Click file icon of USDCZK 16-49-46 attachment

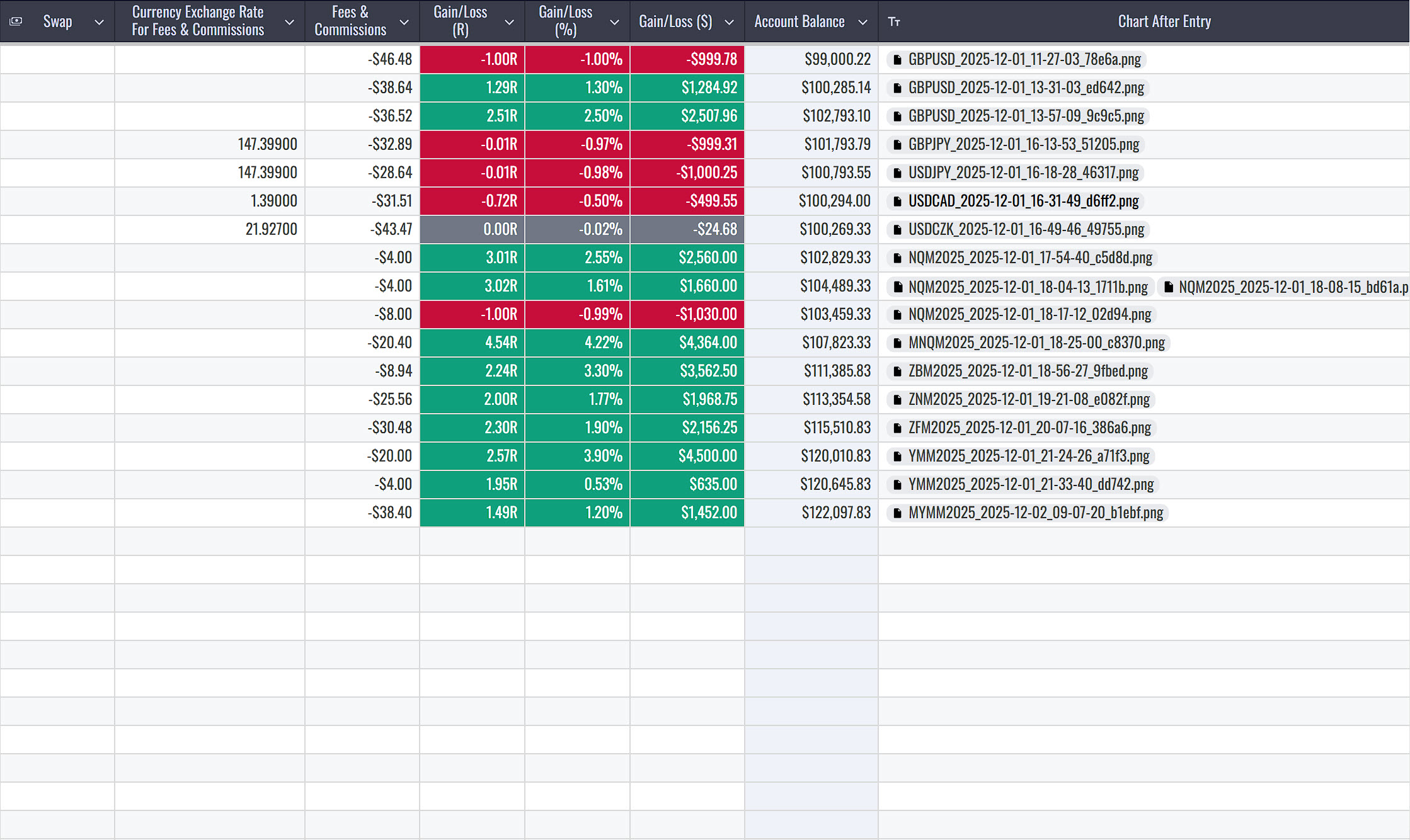pyautogui.click(x=897, y=230)
